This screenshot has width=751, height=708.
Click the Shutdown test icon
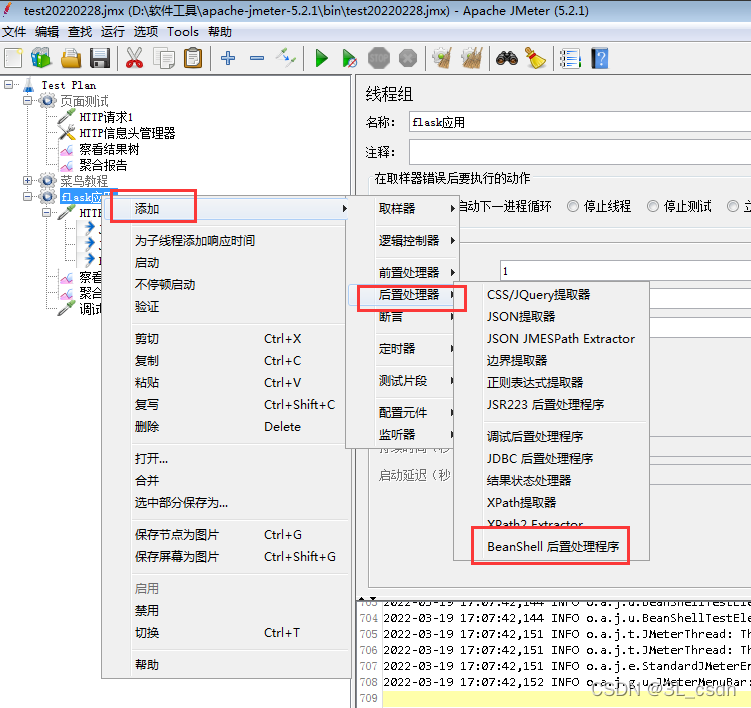pyautogui.click(x=408, y=58)
